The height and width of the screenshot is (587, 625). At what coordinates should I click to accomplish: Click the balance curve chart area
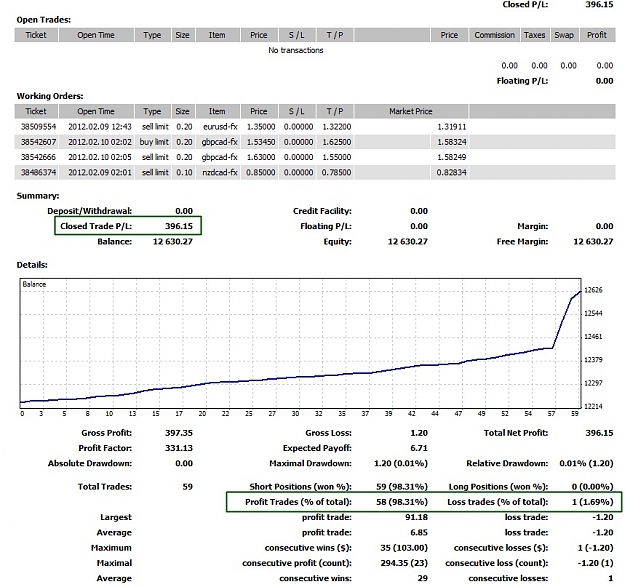coord(301,343)
